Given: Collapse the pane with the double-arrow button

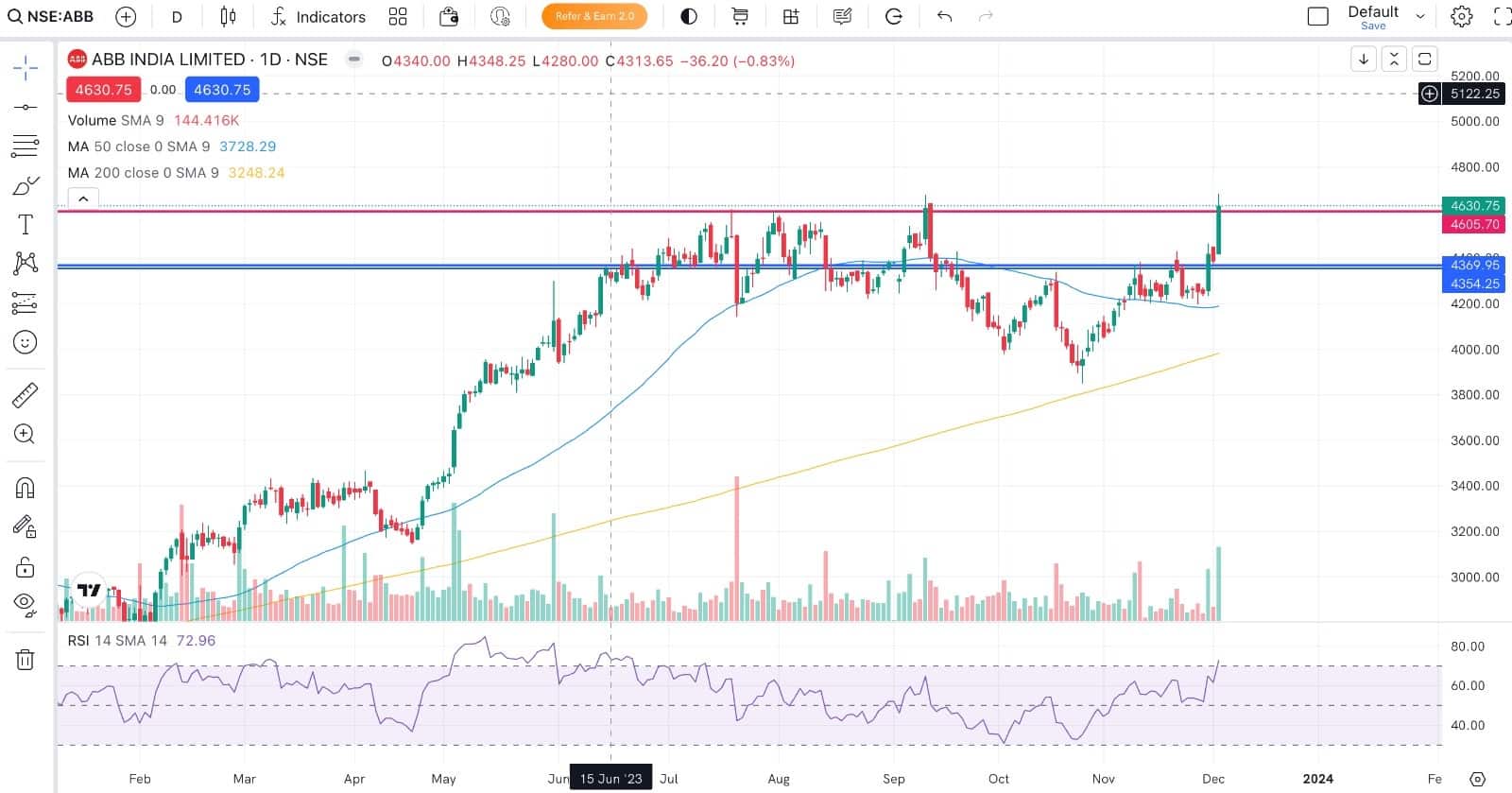Looking at the screenshot, I should [x=1394, y=59].
